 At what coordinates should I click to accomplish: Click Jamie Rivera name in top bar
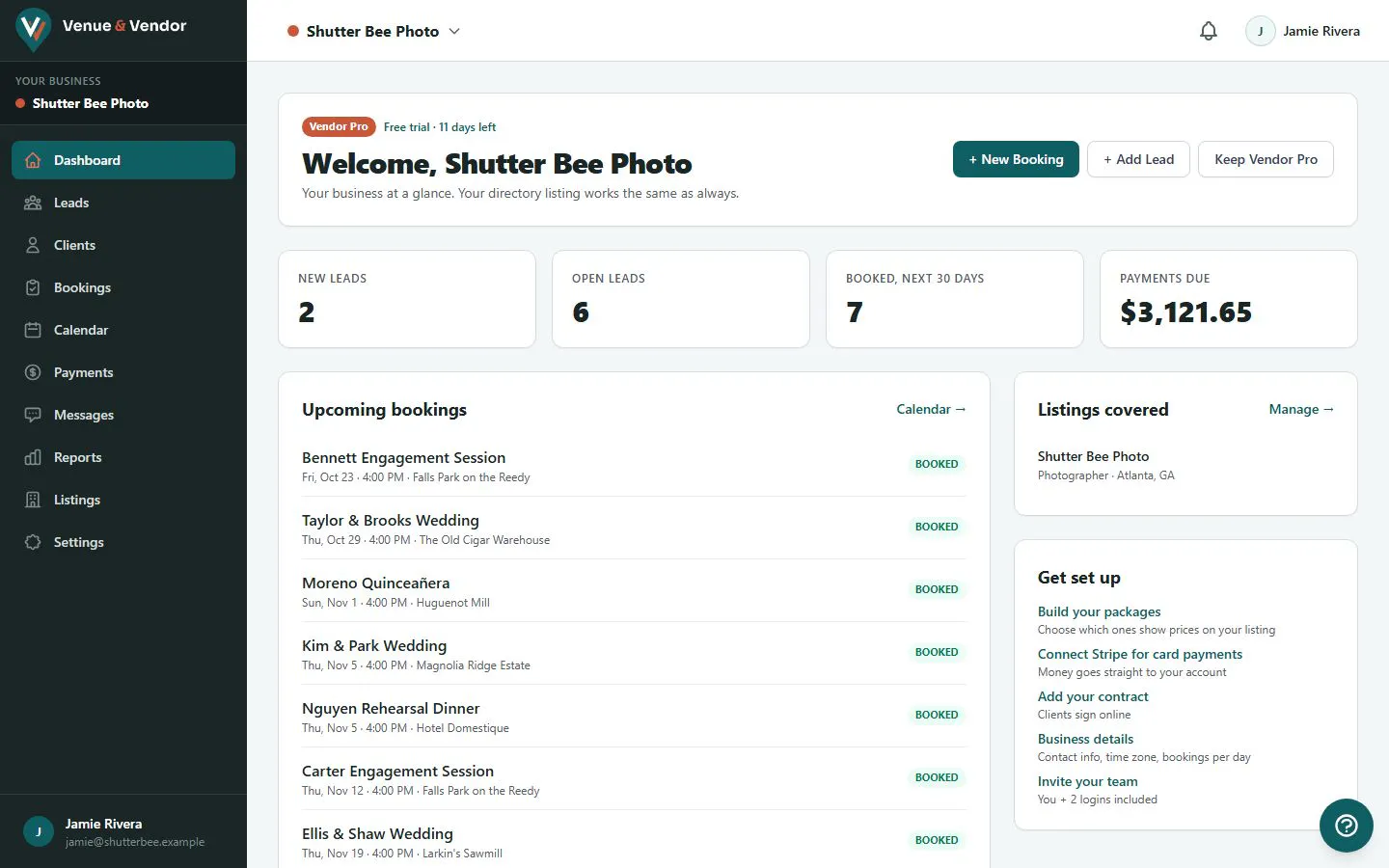point(1321,31)
